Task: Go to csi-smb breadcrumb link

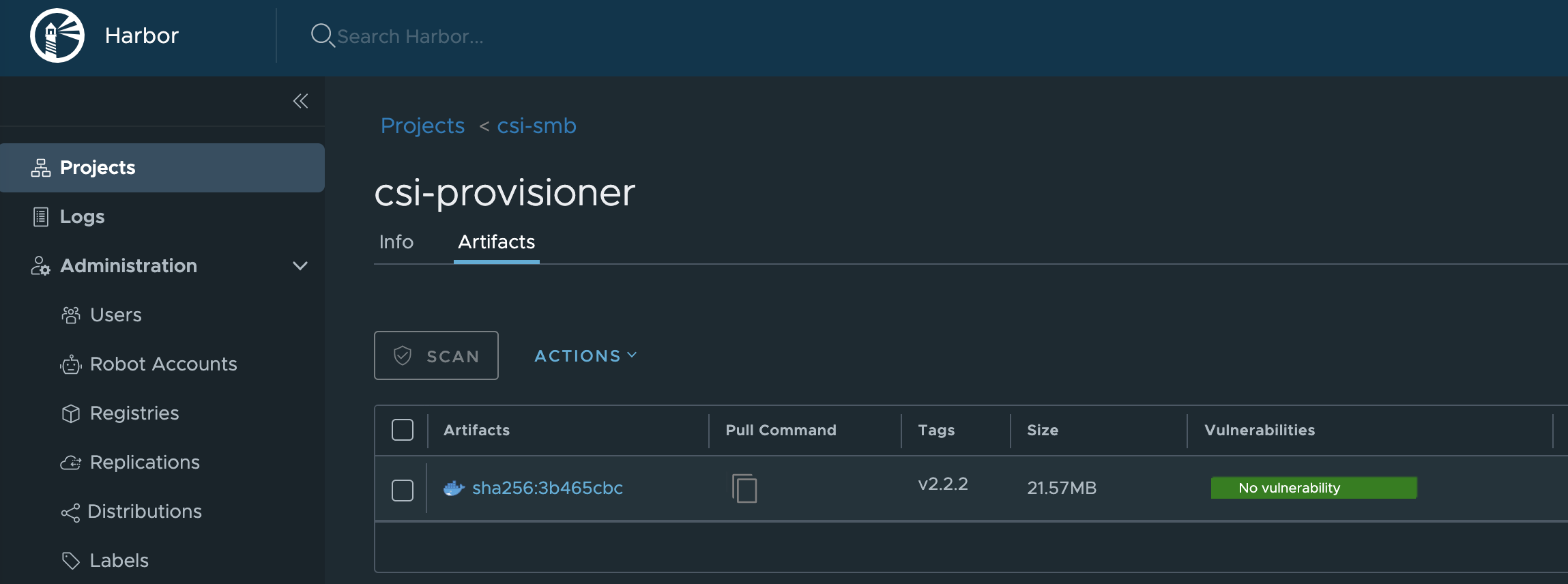Action: tap(536, 126)
